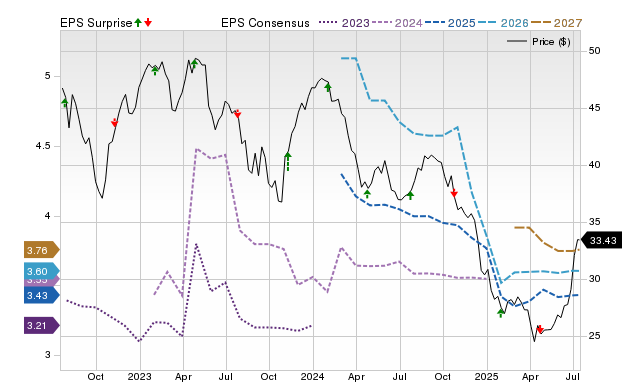
Task: Click the 3.60 light blue value badge
Action: coord(42,271)
